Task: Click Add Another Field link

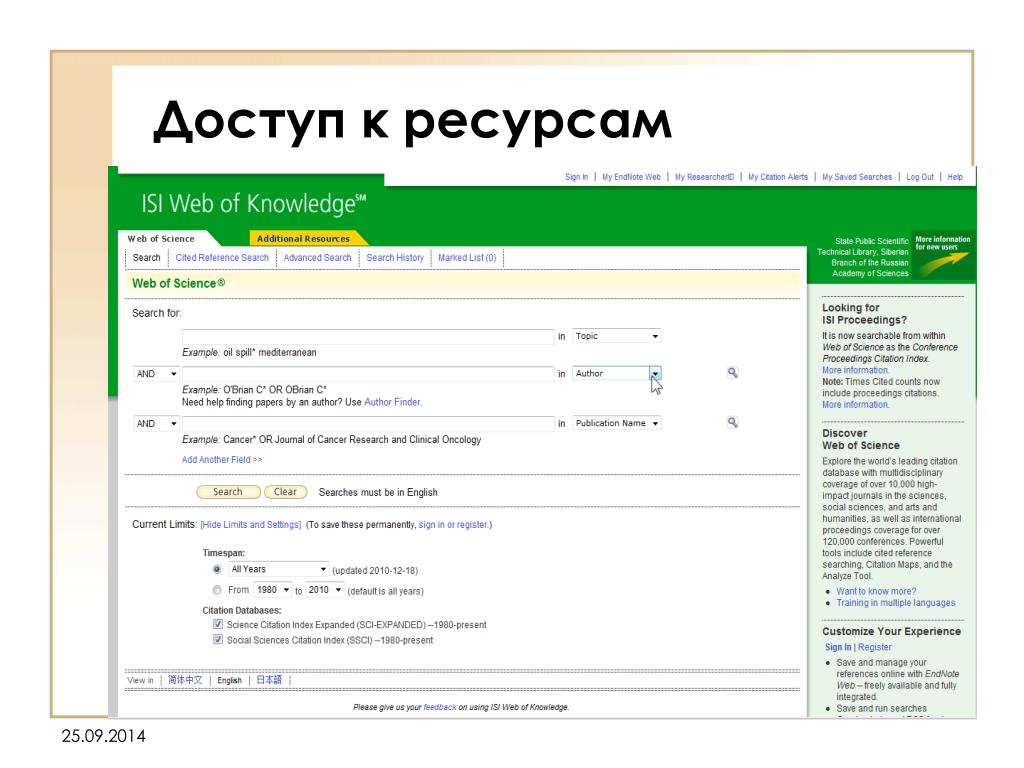Action: [x=222, y=460]
